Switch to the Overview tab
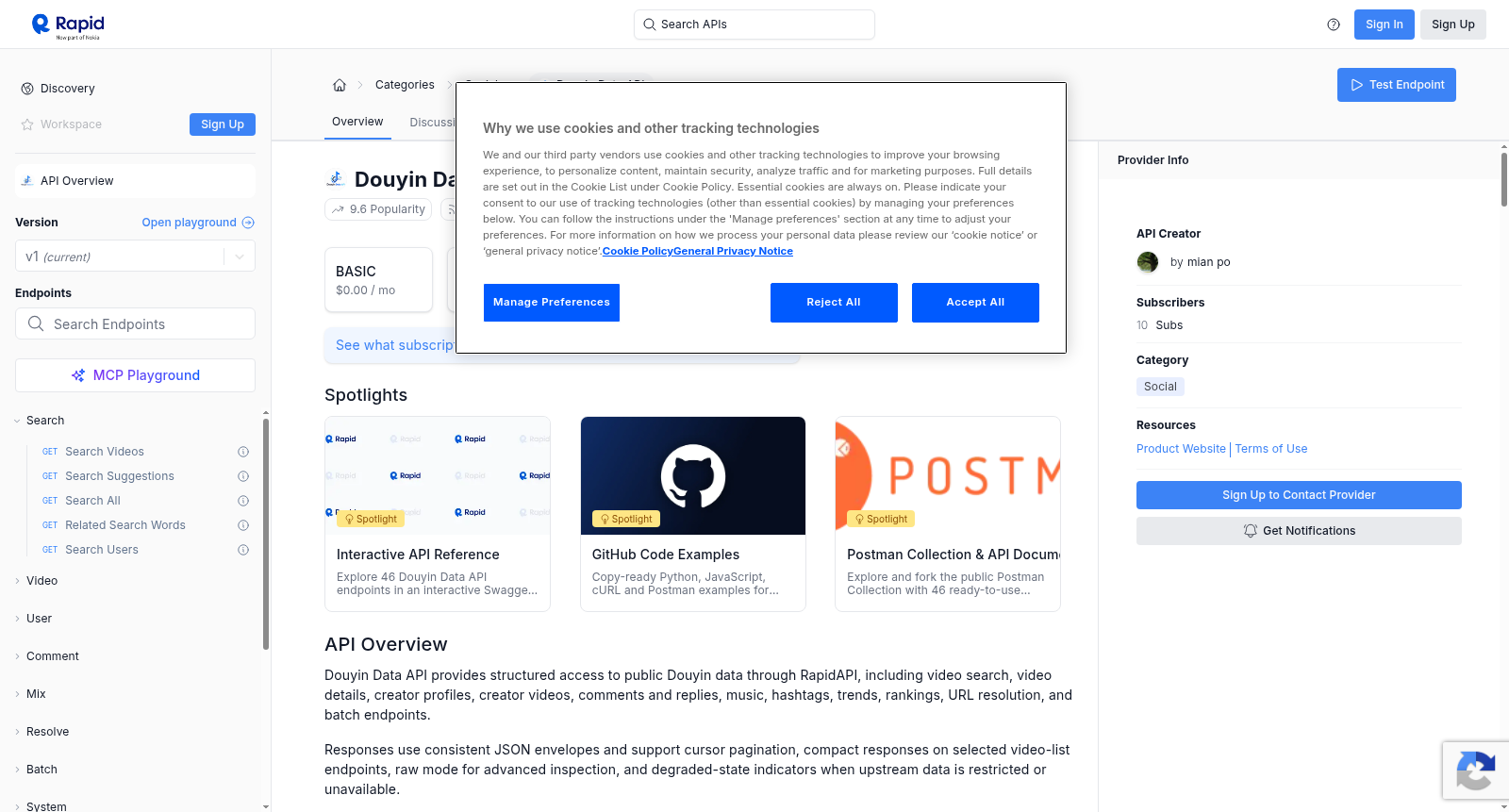The width and height of the screenshot is (1509, 812). coord(357,122)
